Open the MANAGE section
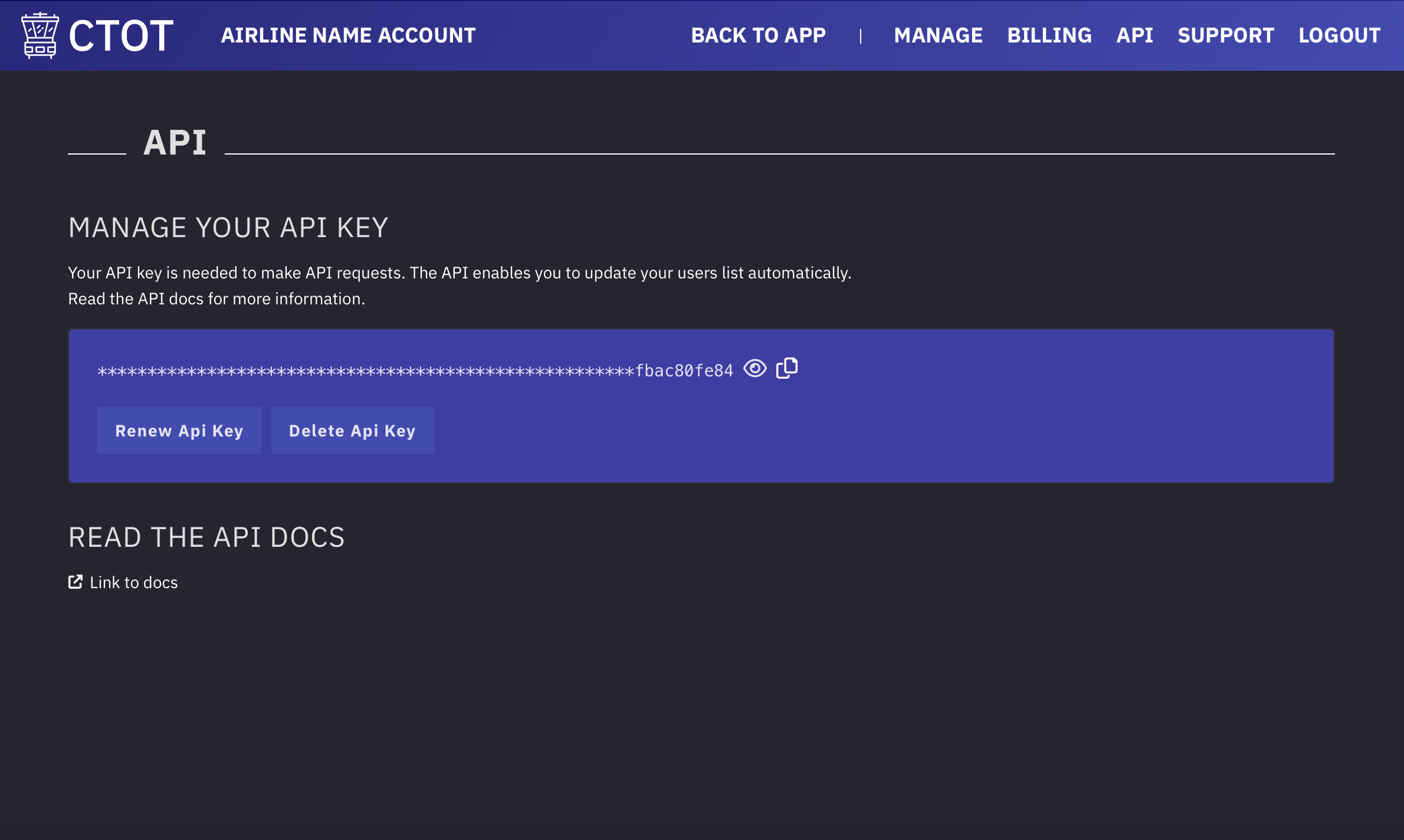Screen dimensions: 1404x840 [938, 35]
